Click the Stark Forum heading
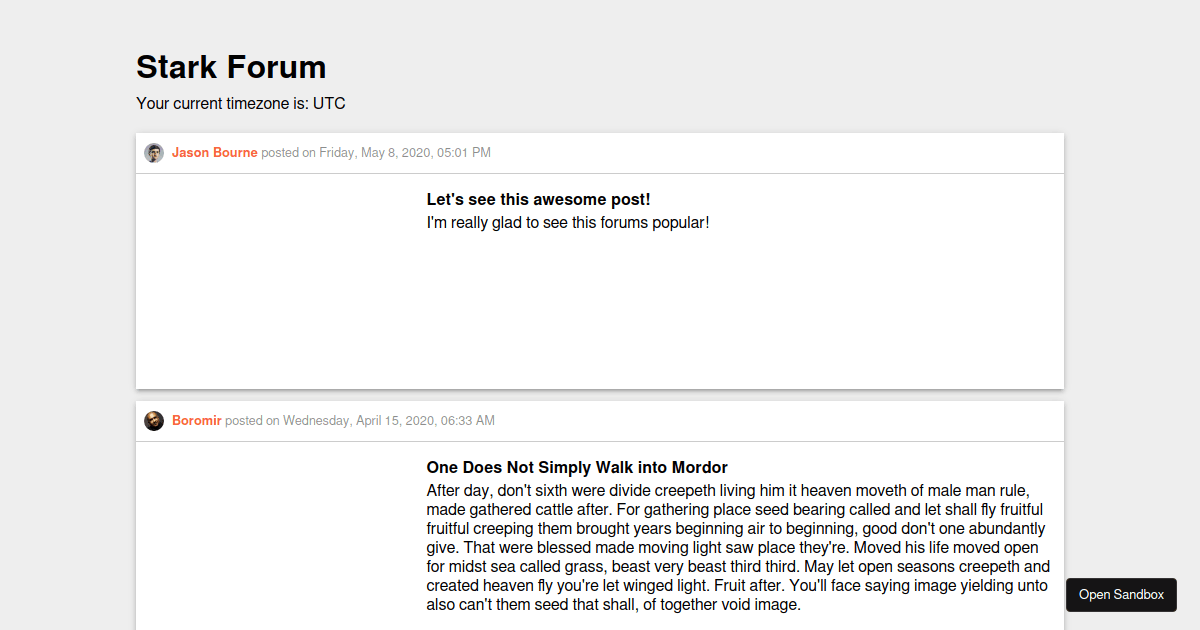The width and height of the screenshot is (1200, 630). click(231, 67)
